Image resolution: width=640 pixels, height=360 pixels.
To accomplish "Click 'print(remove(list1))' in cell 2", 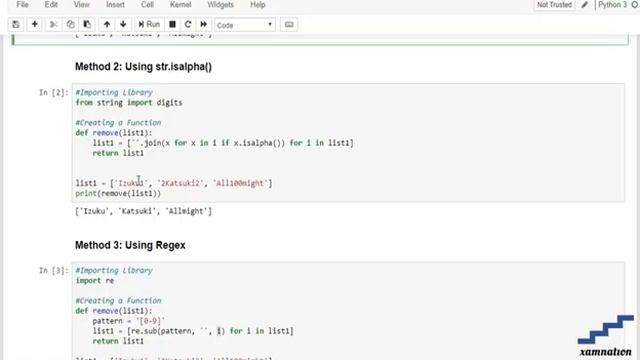I will click(118, 193).
